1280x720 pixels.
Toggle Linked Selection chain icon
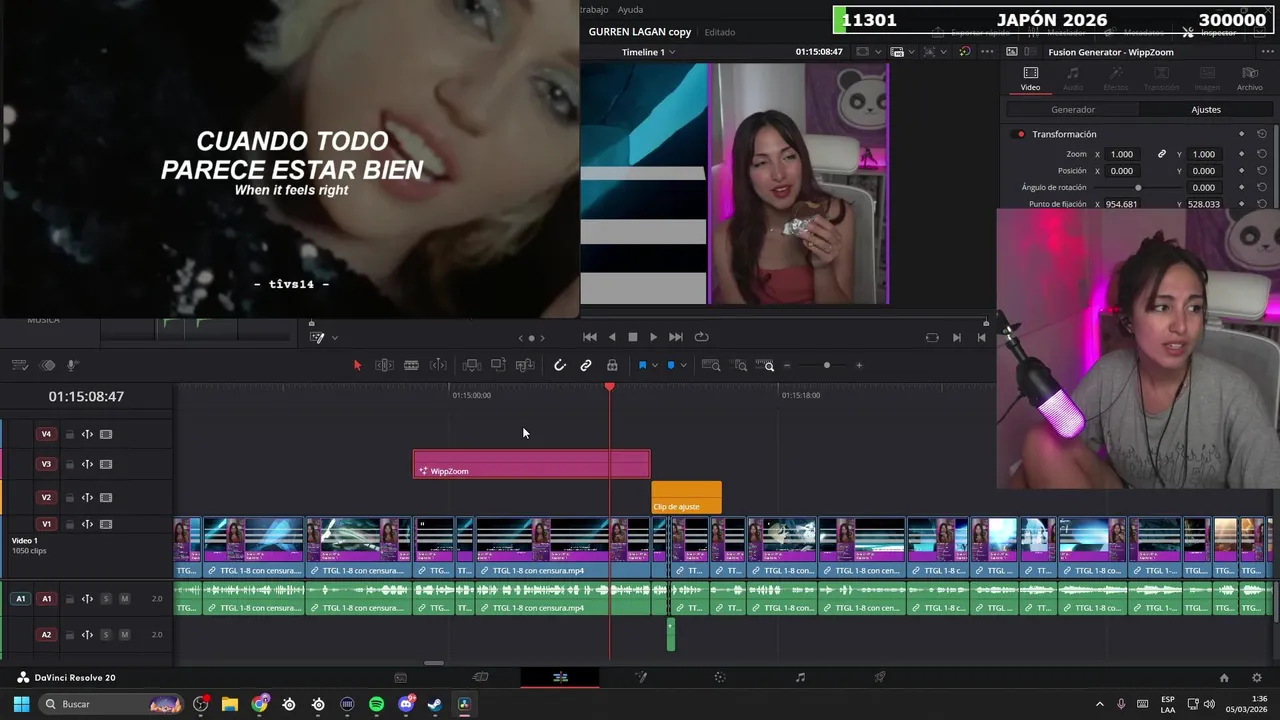pos(586,365)
